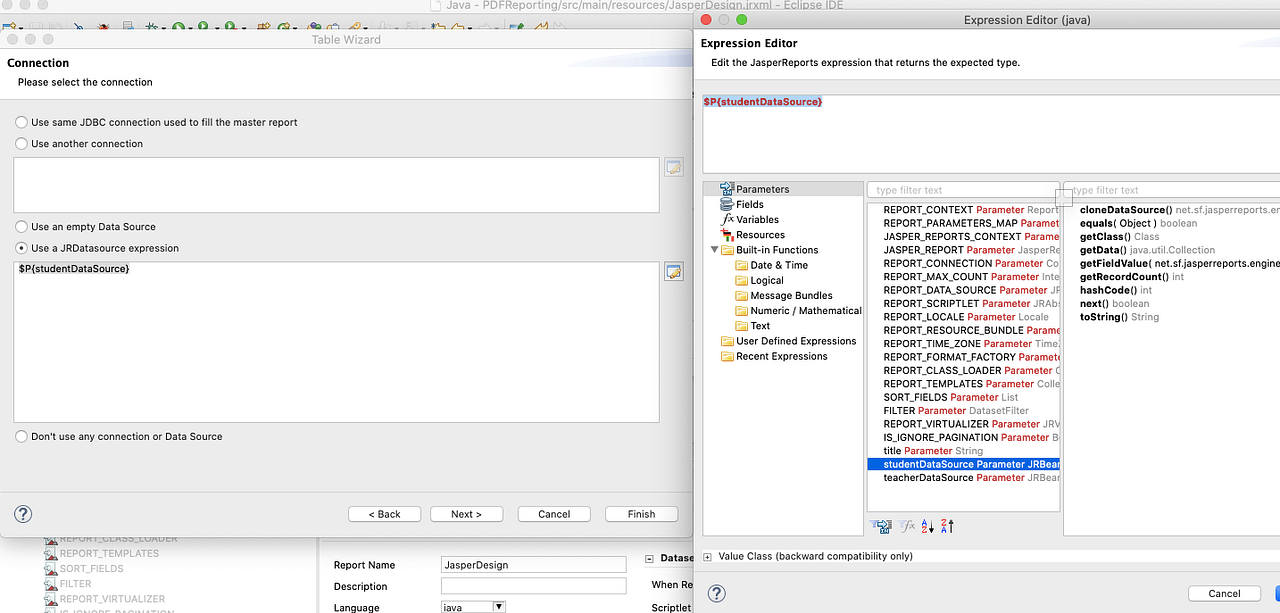Screen dimensions: 1280x613
Task: Open the Text functions folder
Action: 760,326
